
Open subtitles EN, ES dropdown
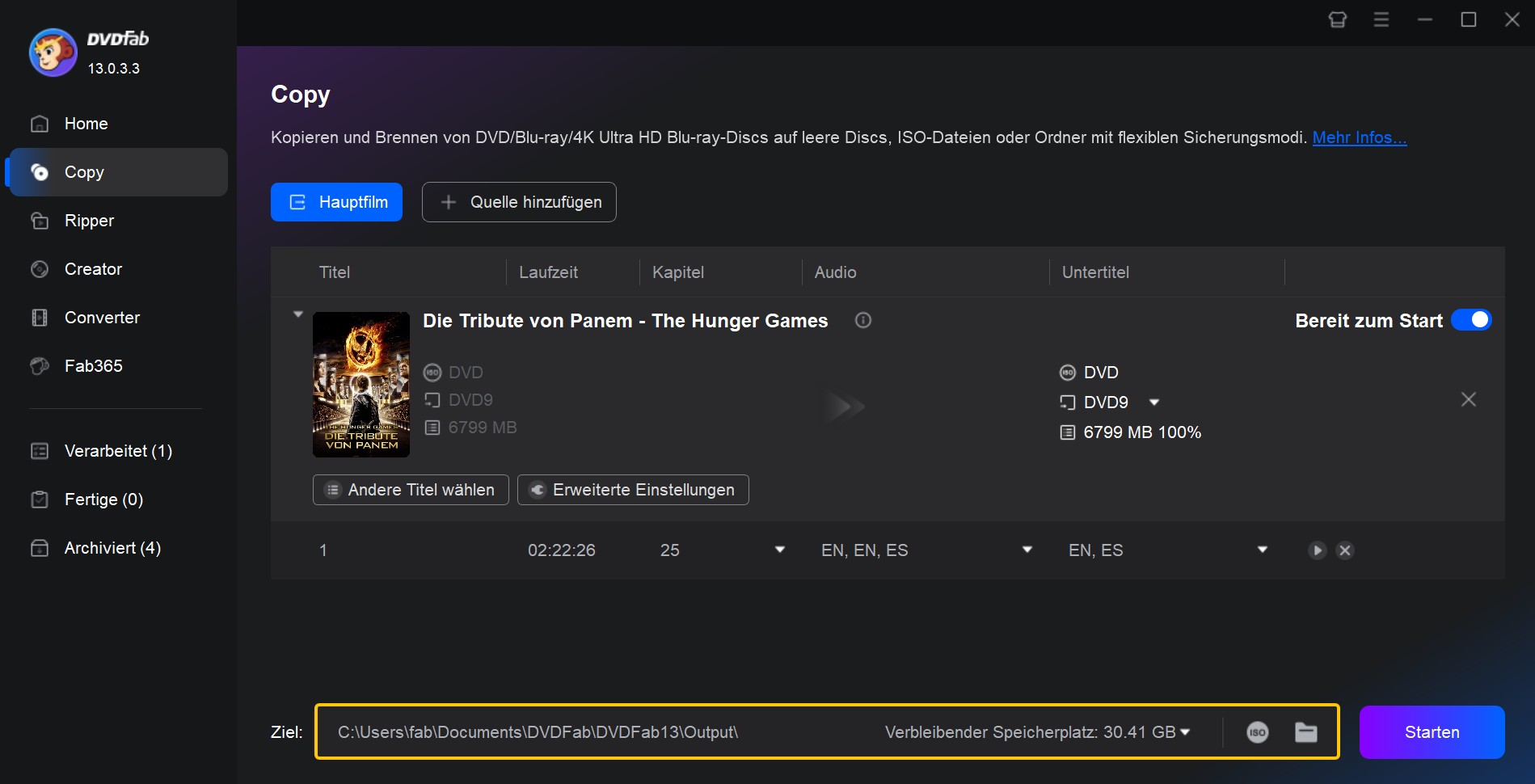click(x=1263, y=550)
